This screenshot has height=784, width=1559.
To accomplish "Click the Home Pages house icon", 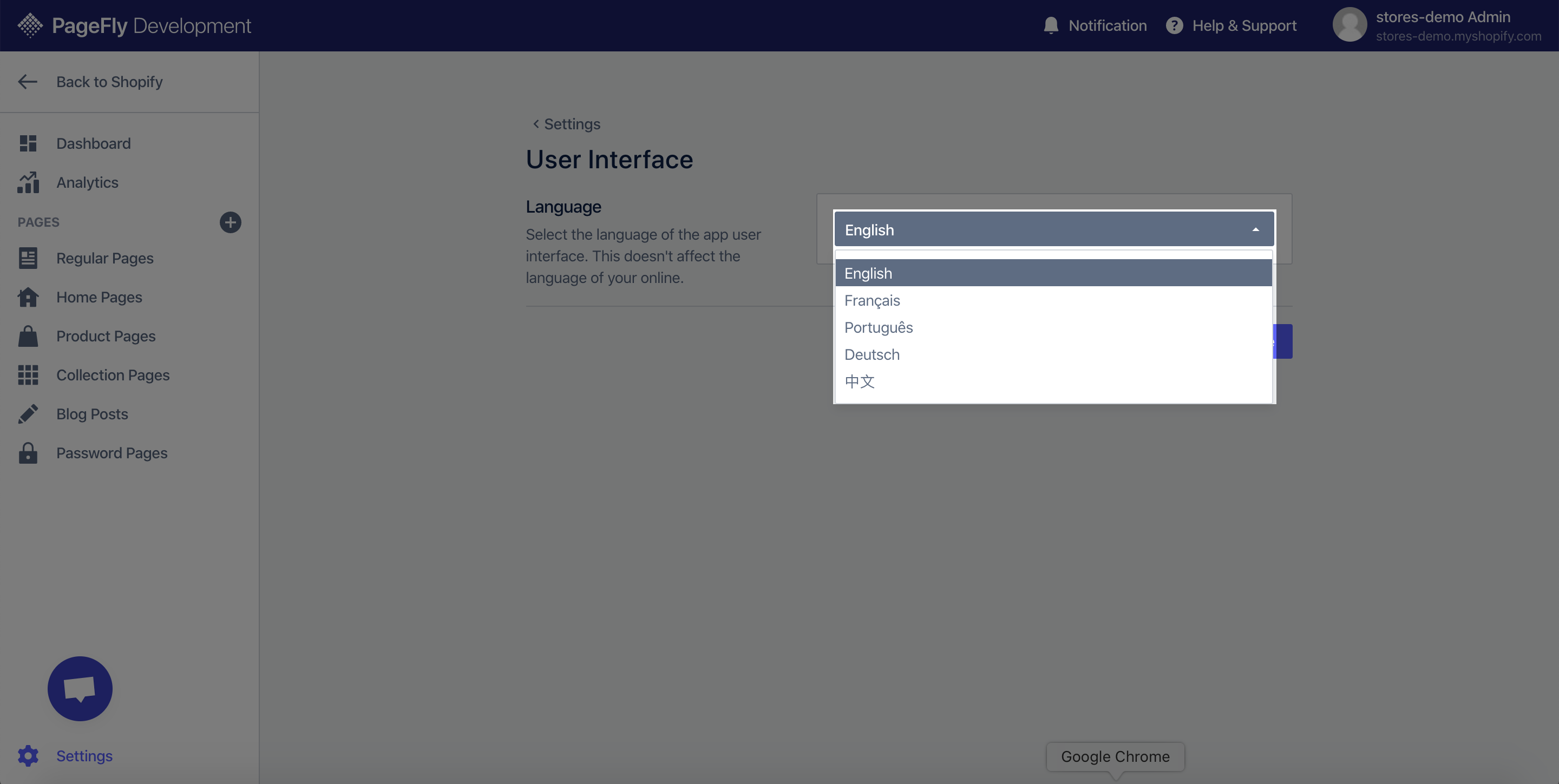I will point(28,297).
